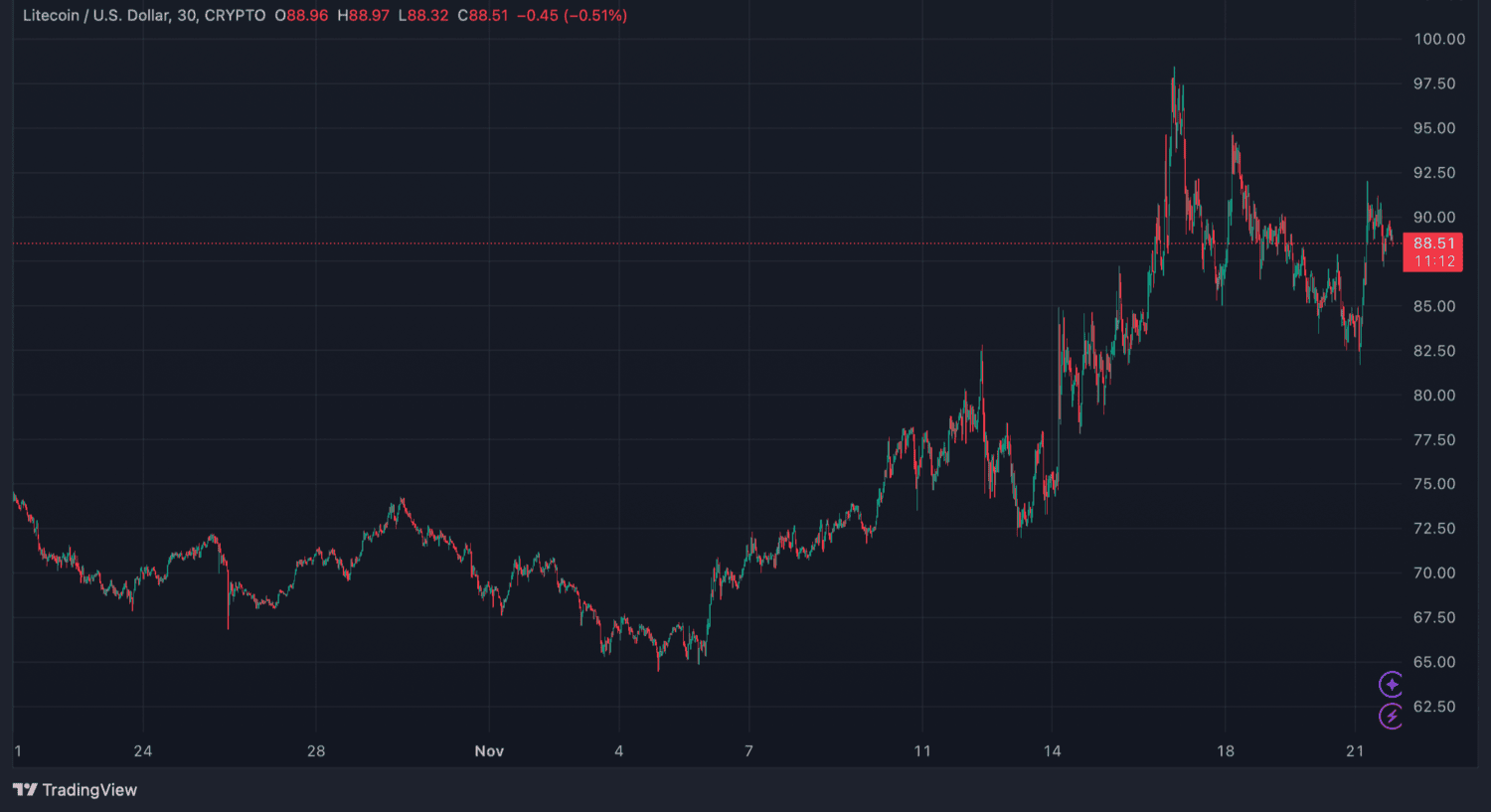Click the 14 date on time axis
1491x812 pixels.
(1052, 751)
